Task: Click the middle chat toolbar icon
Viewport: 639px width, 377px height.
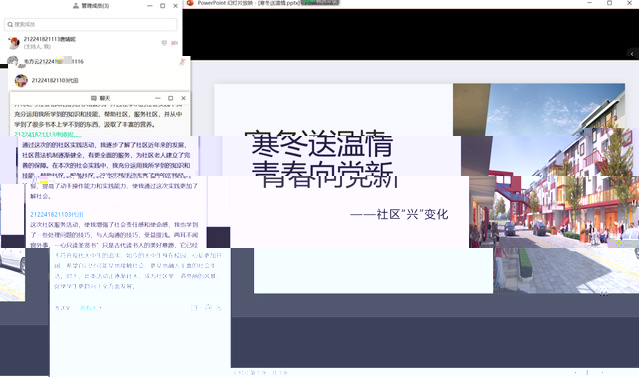Action: click(x=208, y=308)
